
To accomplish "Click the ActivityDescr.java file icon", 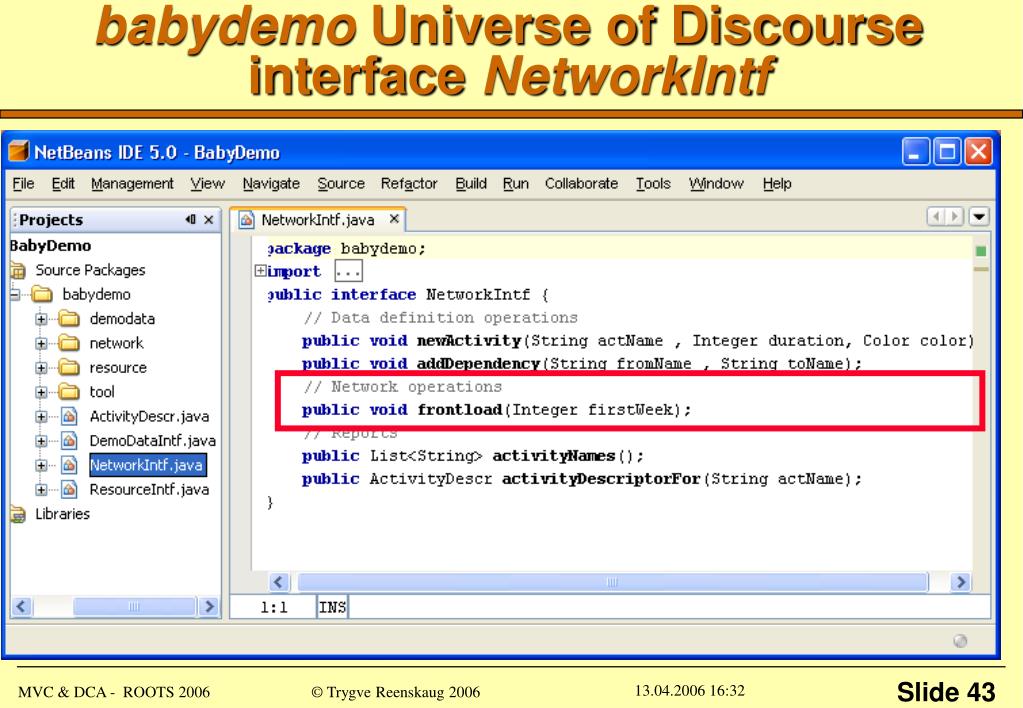I will coord(69,416).
